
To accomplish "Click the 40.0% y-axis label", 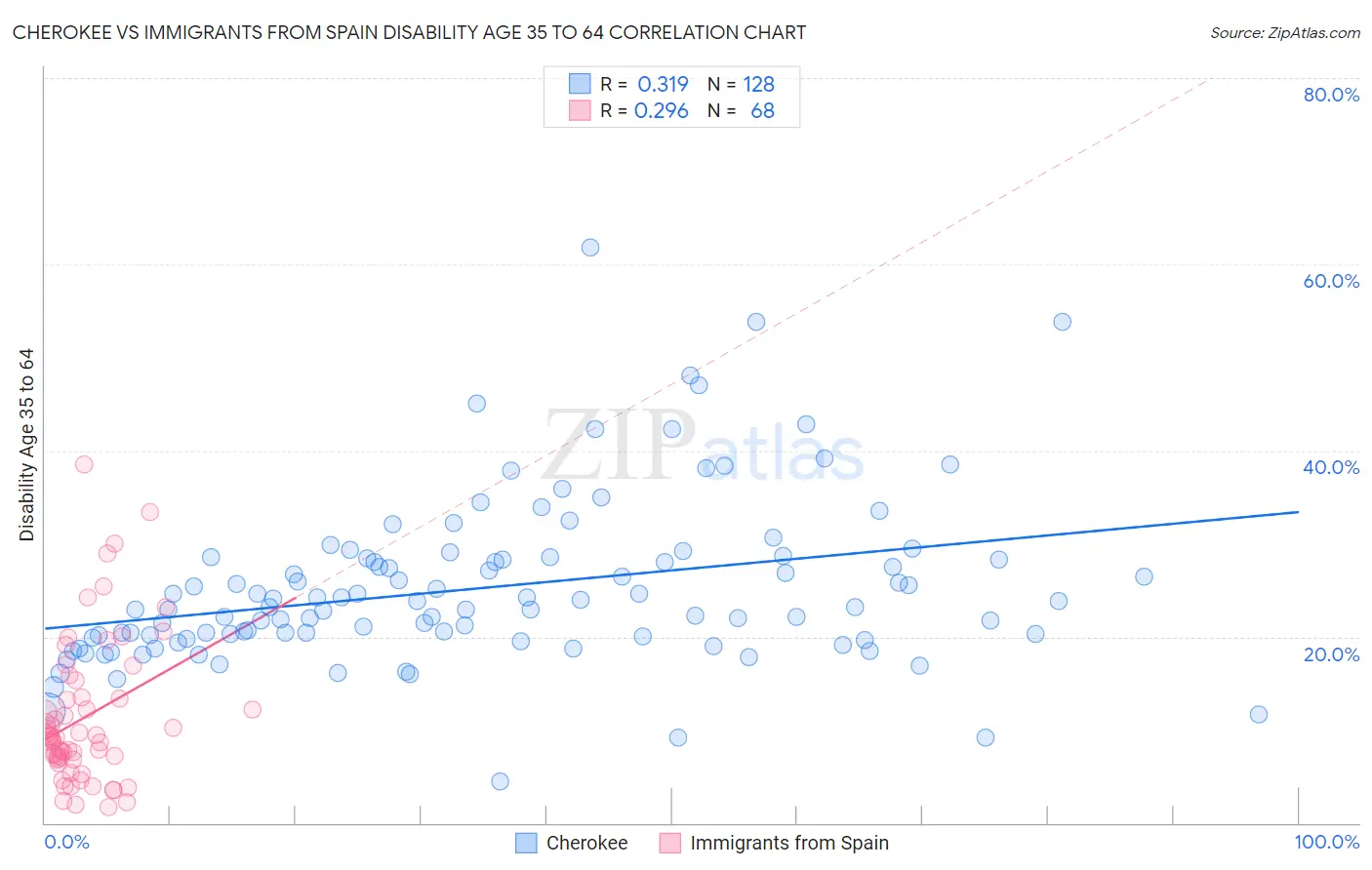I will pyautogui.click(x=1331, y=467).
